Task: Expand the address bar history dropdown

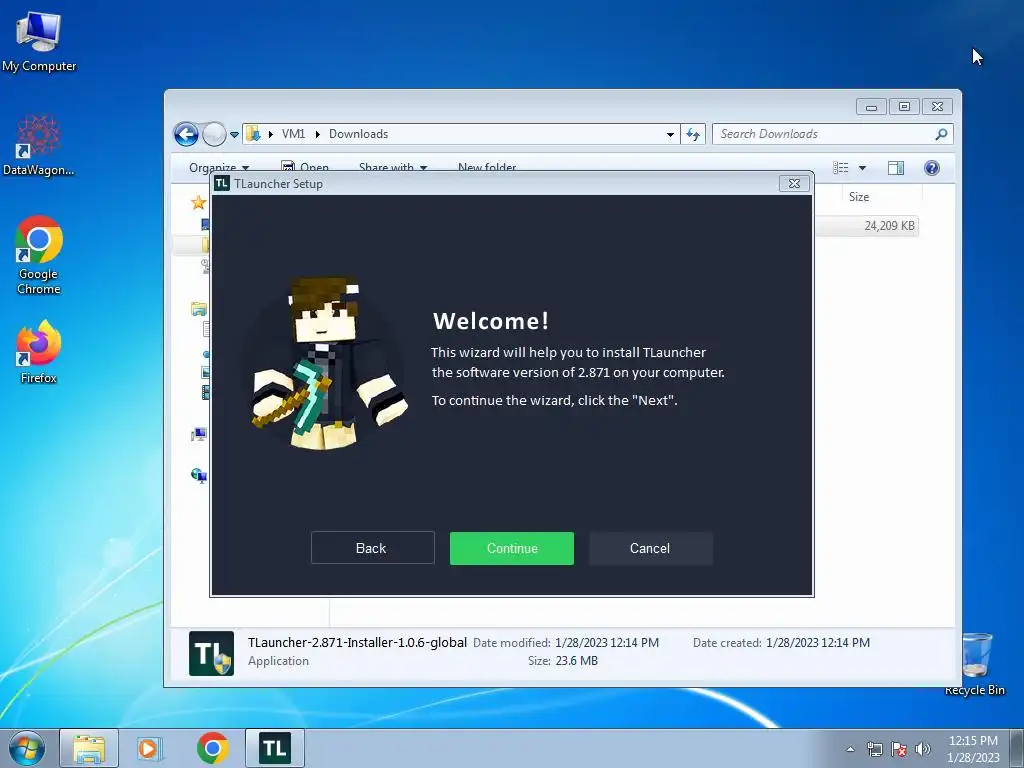Action: [x=670, y=135]
